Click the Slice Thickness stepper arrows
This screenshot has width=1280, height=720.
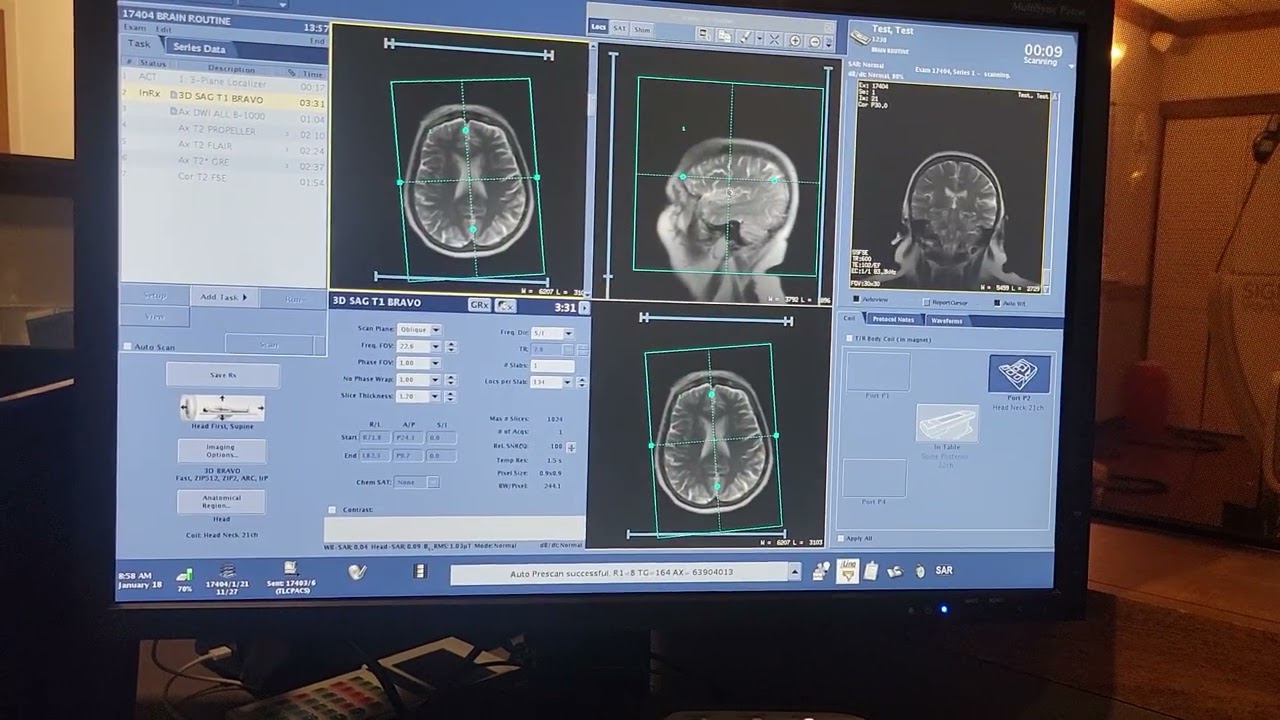coord(451,397)
